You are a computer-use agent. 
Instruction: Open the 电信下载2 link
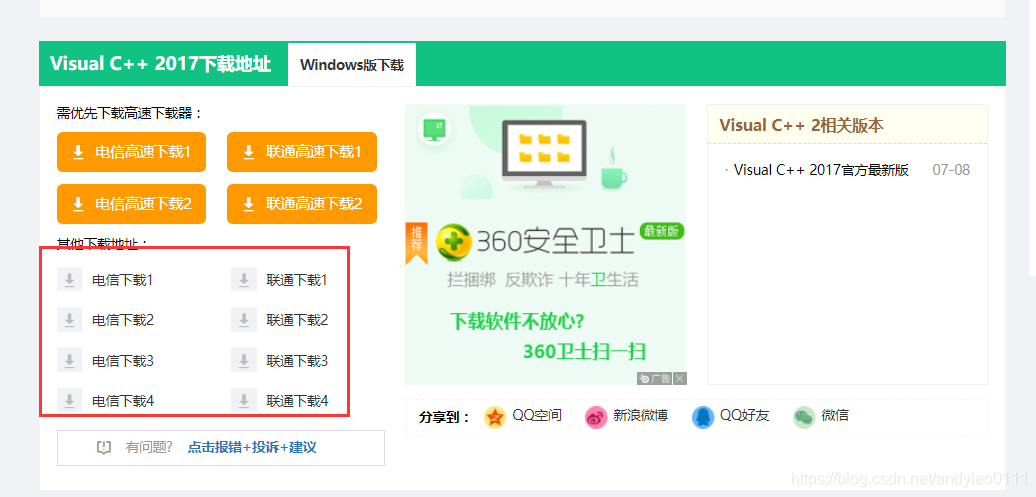point(123,320)
